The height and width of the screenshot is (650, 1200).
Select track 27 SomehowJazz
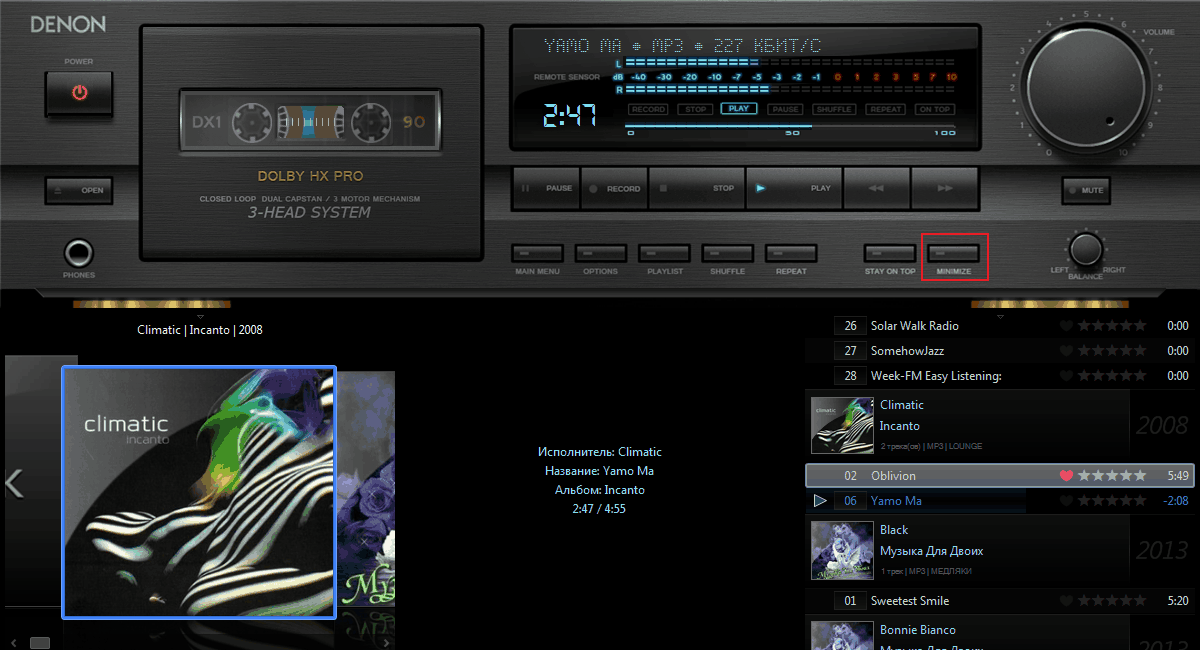pyautogui.click(x=1000, y=351)
